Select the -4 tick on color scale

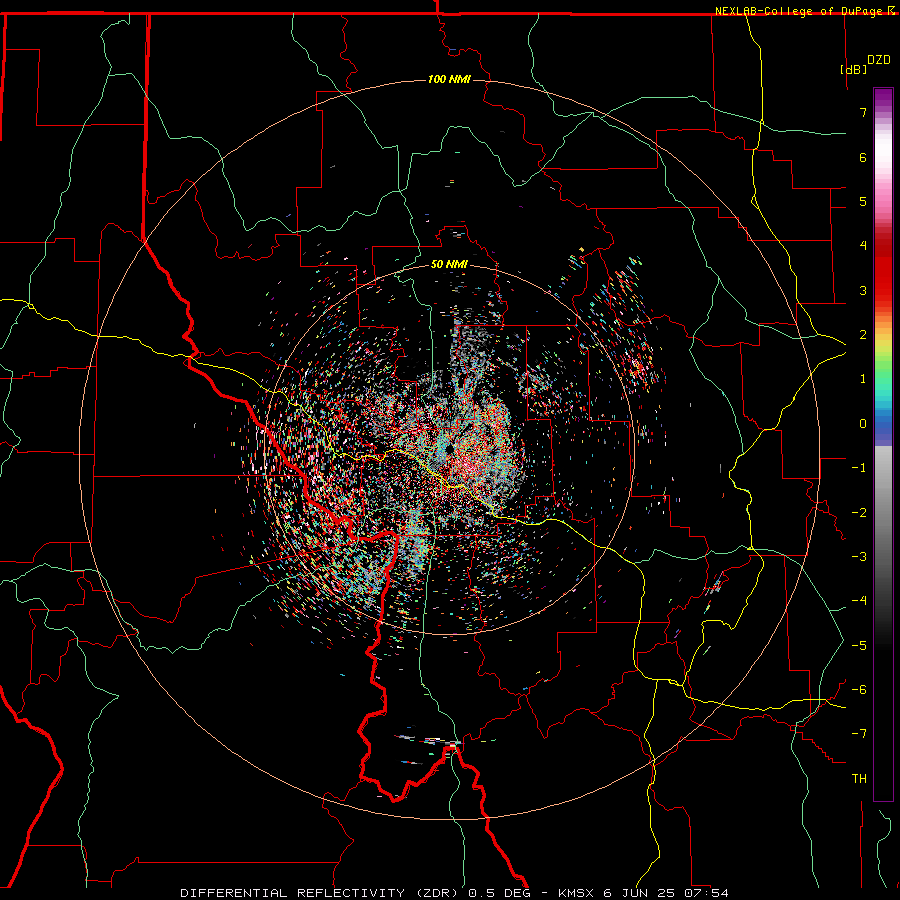click(859, 601)
